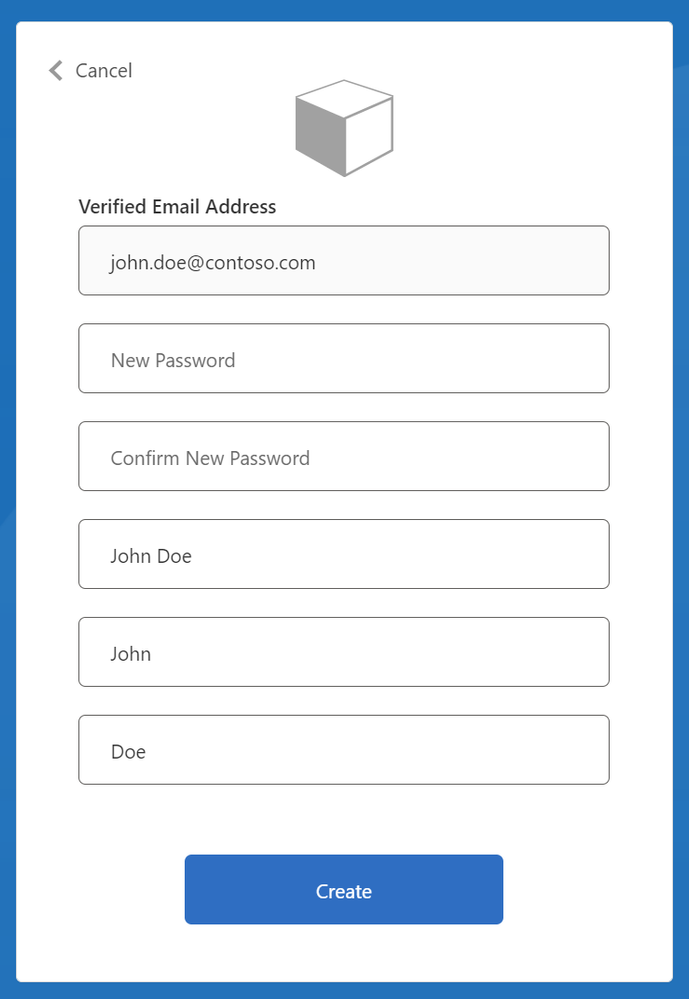Click the New Password placeholder text
The height and width of the screenshot is (999, 689).
173,361
